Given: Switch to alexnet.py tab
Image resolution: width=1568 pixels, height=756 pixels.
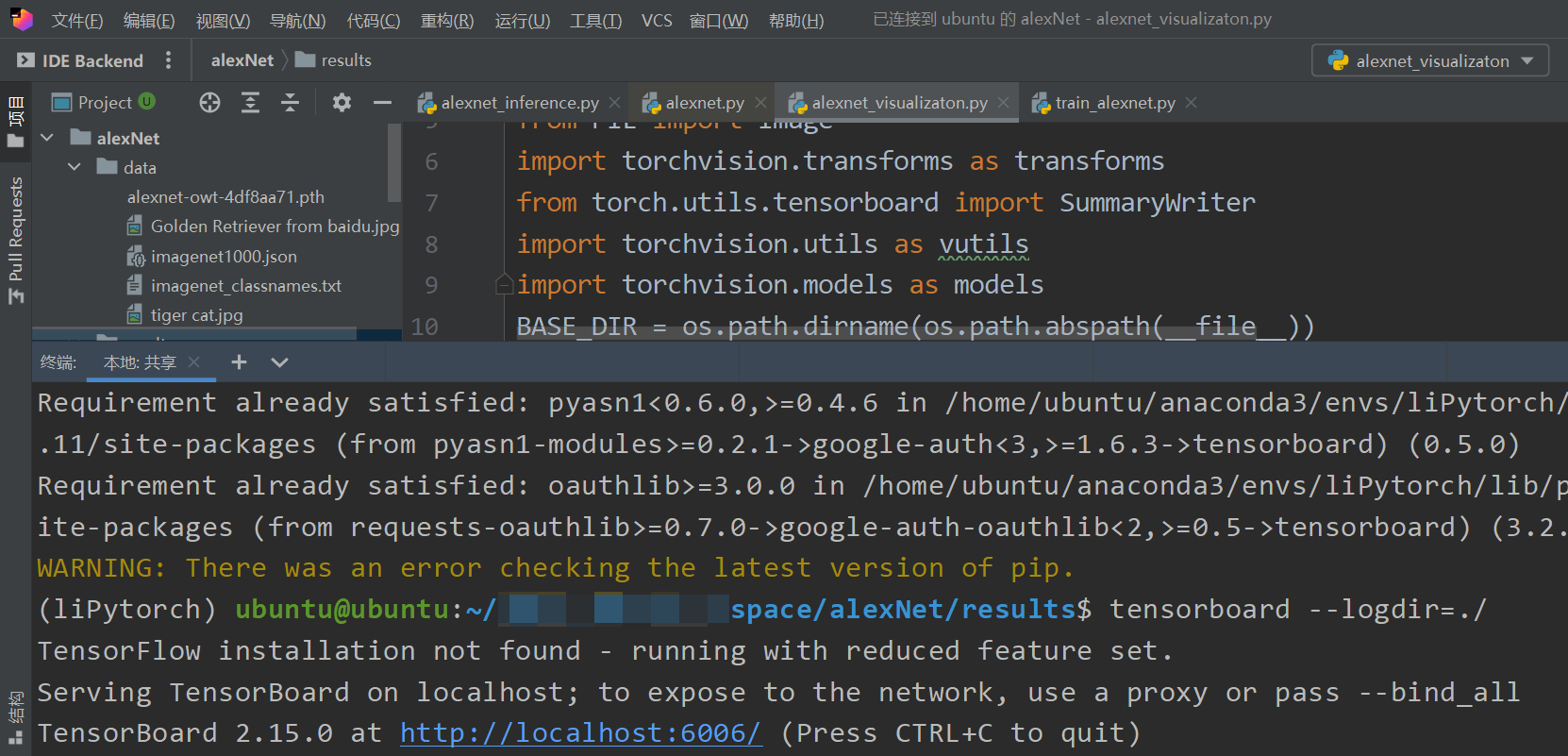Looking at the screenshot, I should 694,103.
